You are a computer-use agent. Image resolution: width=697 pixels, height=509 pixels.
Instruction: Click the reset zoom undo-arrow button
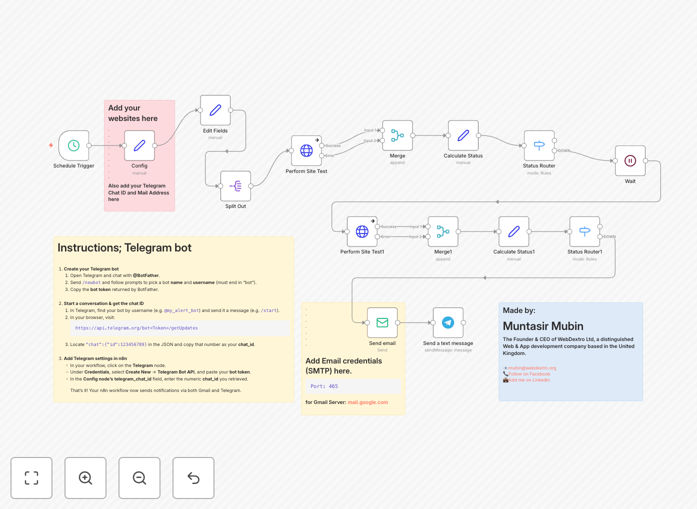(x=193, y=478)
